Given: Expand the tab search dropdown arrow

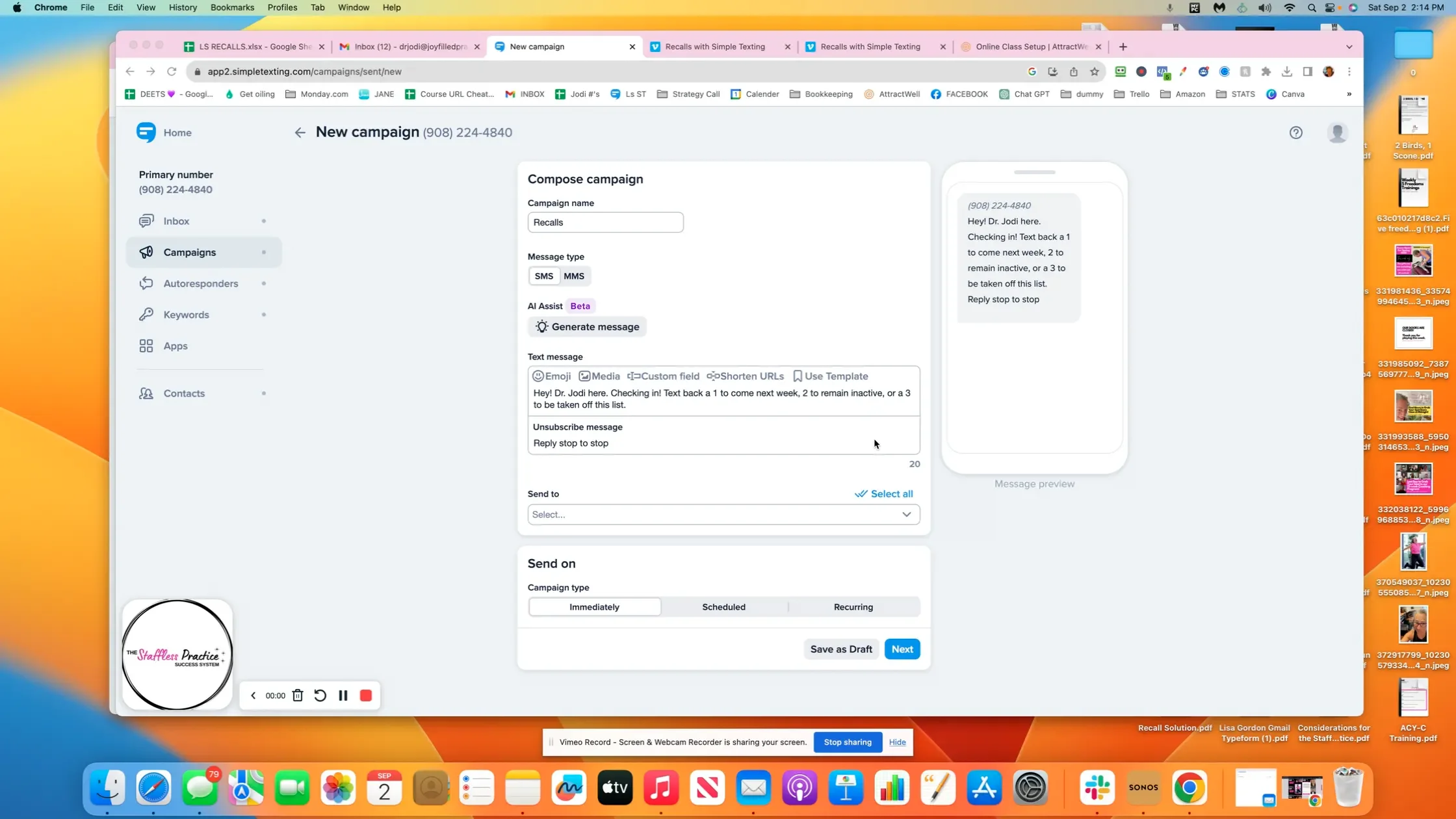Looking at the screenshot, I should 1349,47.
